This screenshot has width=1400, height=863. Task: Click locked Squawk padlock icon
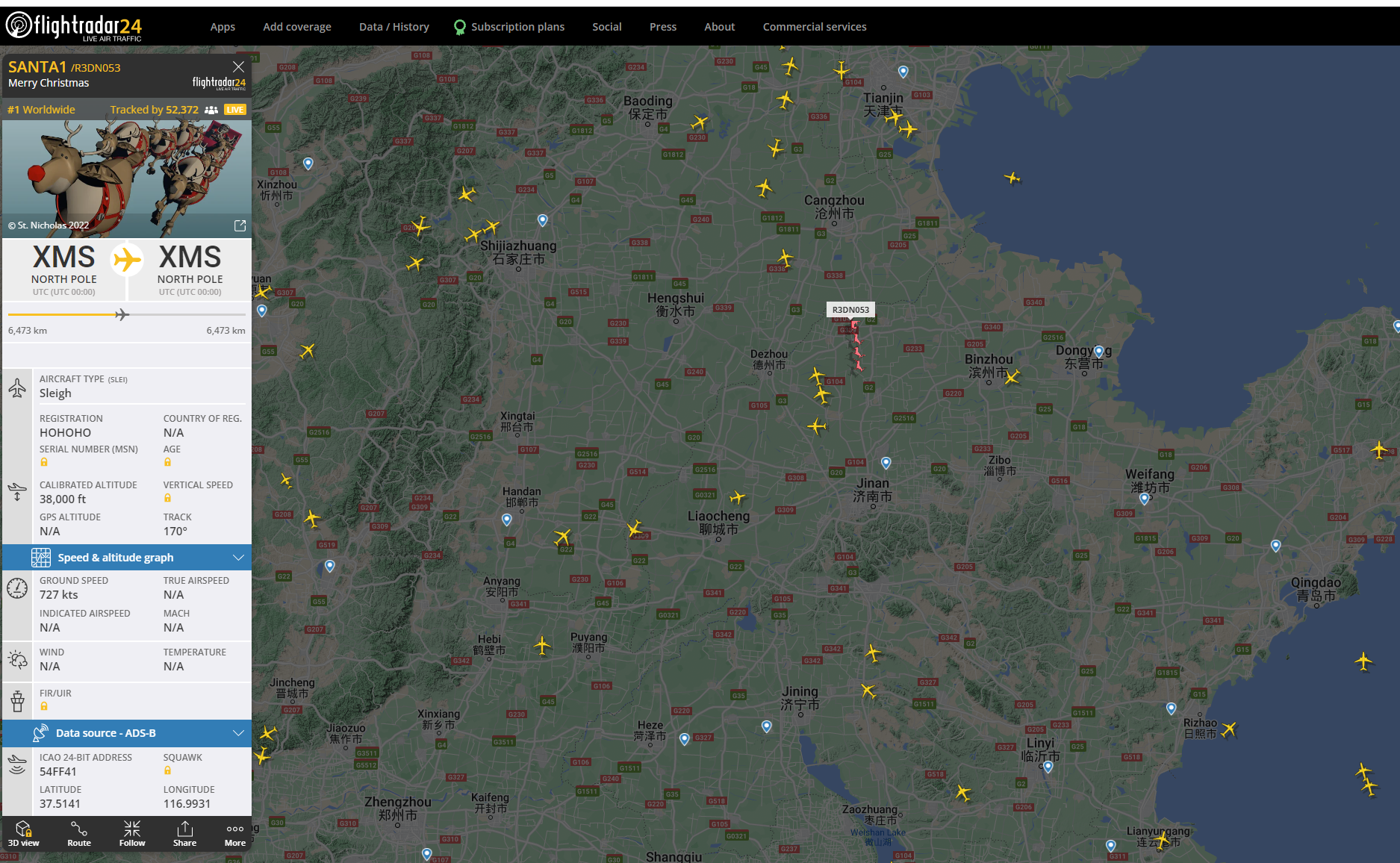coord(167,770)
